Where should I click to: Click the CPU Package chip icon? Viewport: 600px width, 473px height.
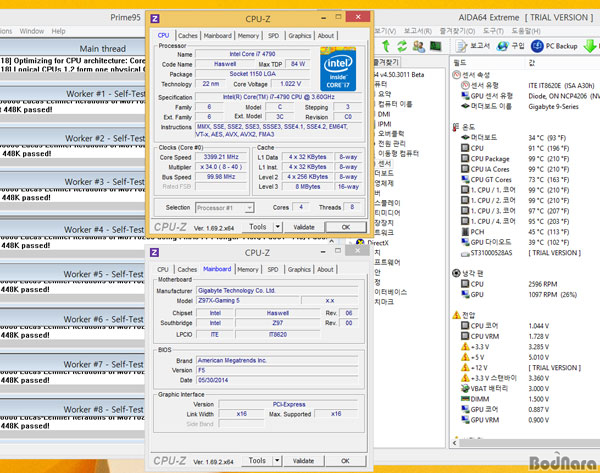coord(465,158)
